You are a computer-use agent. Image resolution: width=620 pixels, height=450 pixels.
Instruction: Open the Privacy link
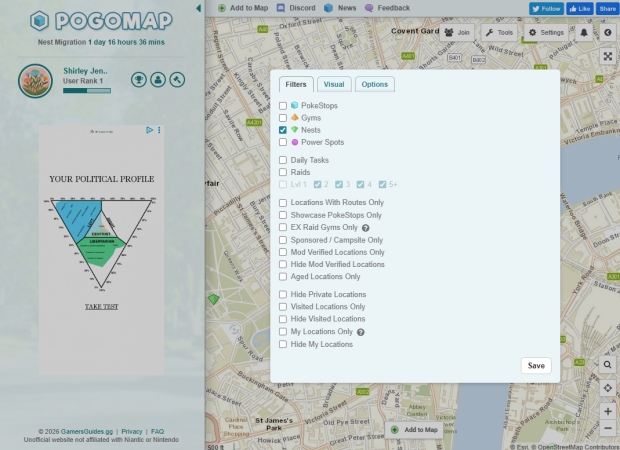[x=132, y=431]
